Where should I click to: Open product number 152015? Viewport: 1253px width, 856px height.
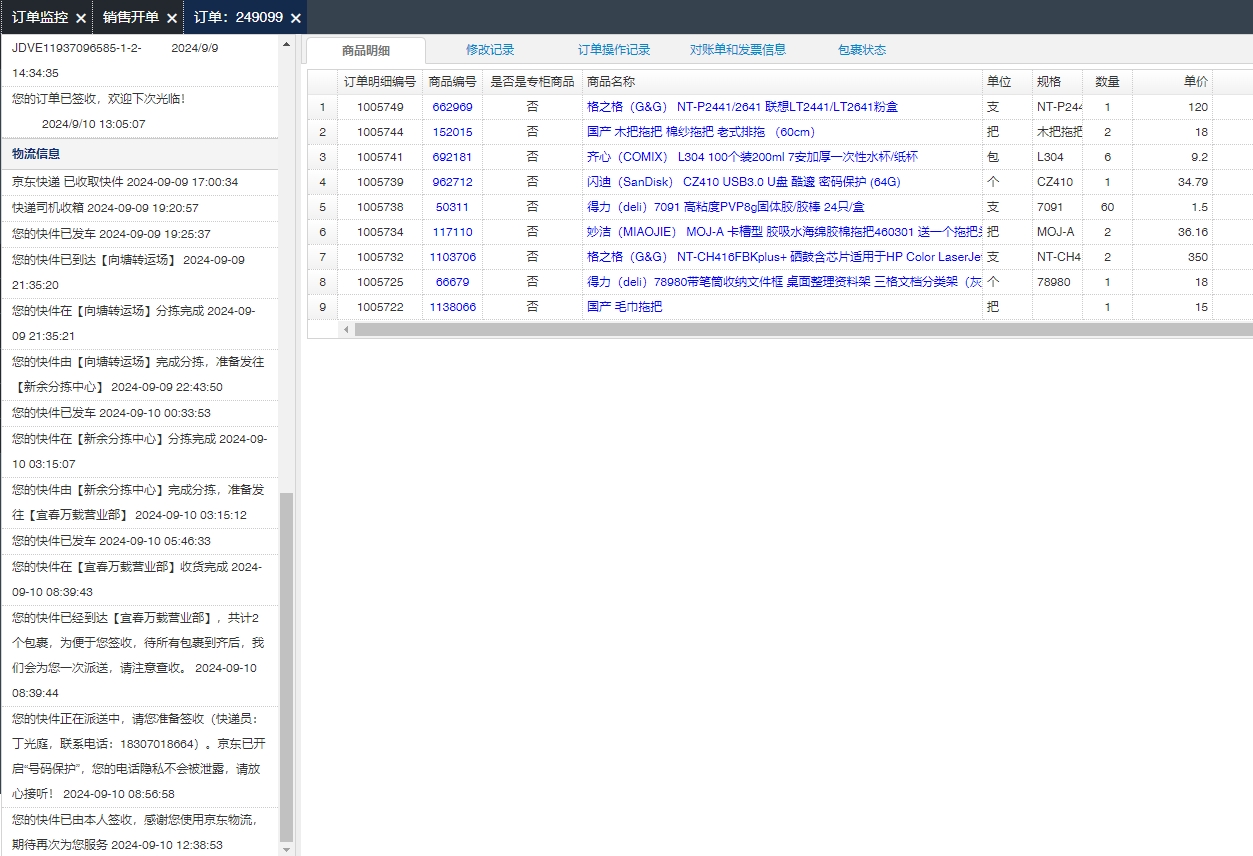pos(452,132)
